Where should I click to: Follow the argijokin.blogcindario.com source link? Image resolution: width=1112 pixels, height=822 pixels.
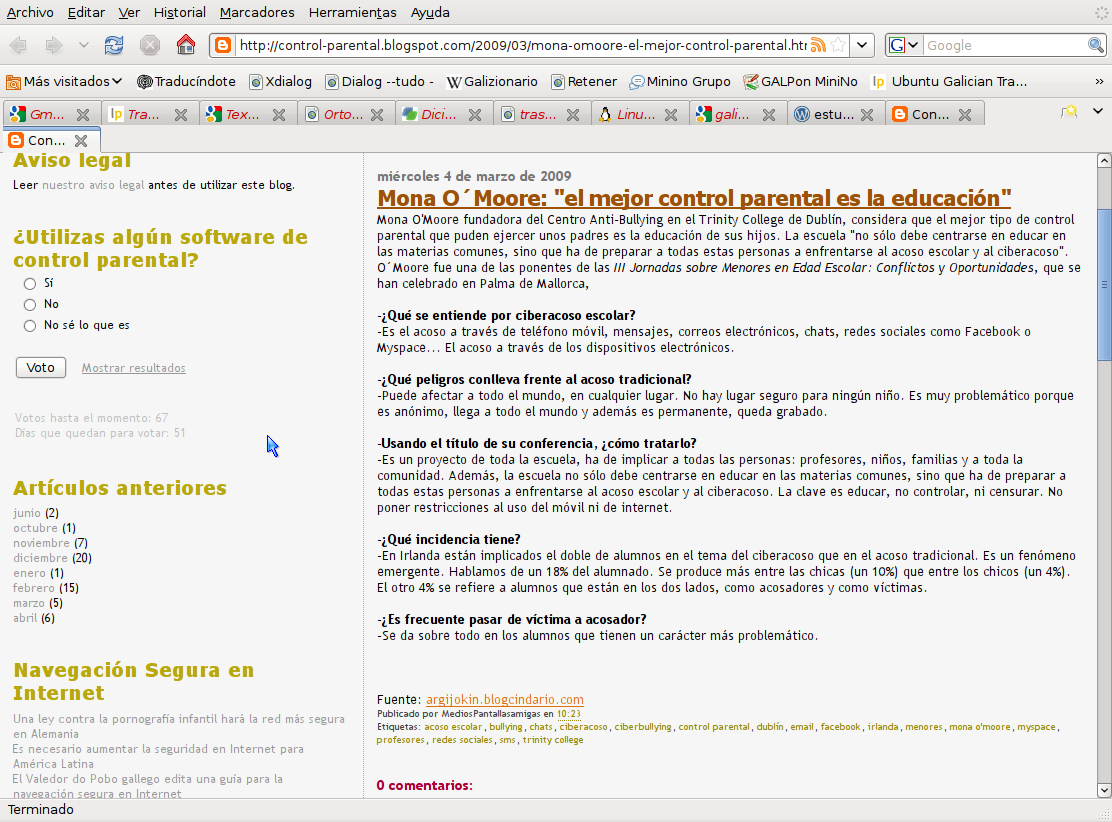[504, 699]
